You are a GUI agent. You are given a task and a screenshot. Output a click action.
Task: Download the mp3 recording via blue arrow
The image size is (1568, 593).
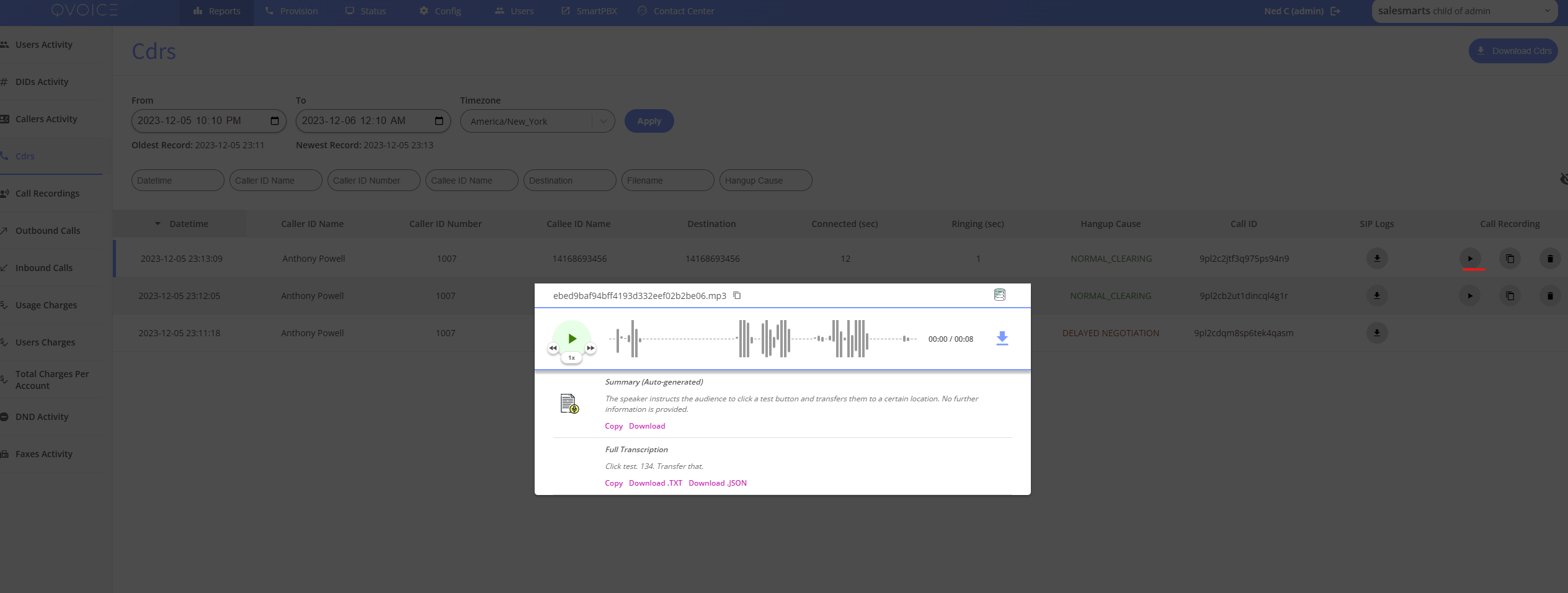coord(1002,339)
